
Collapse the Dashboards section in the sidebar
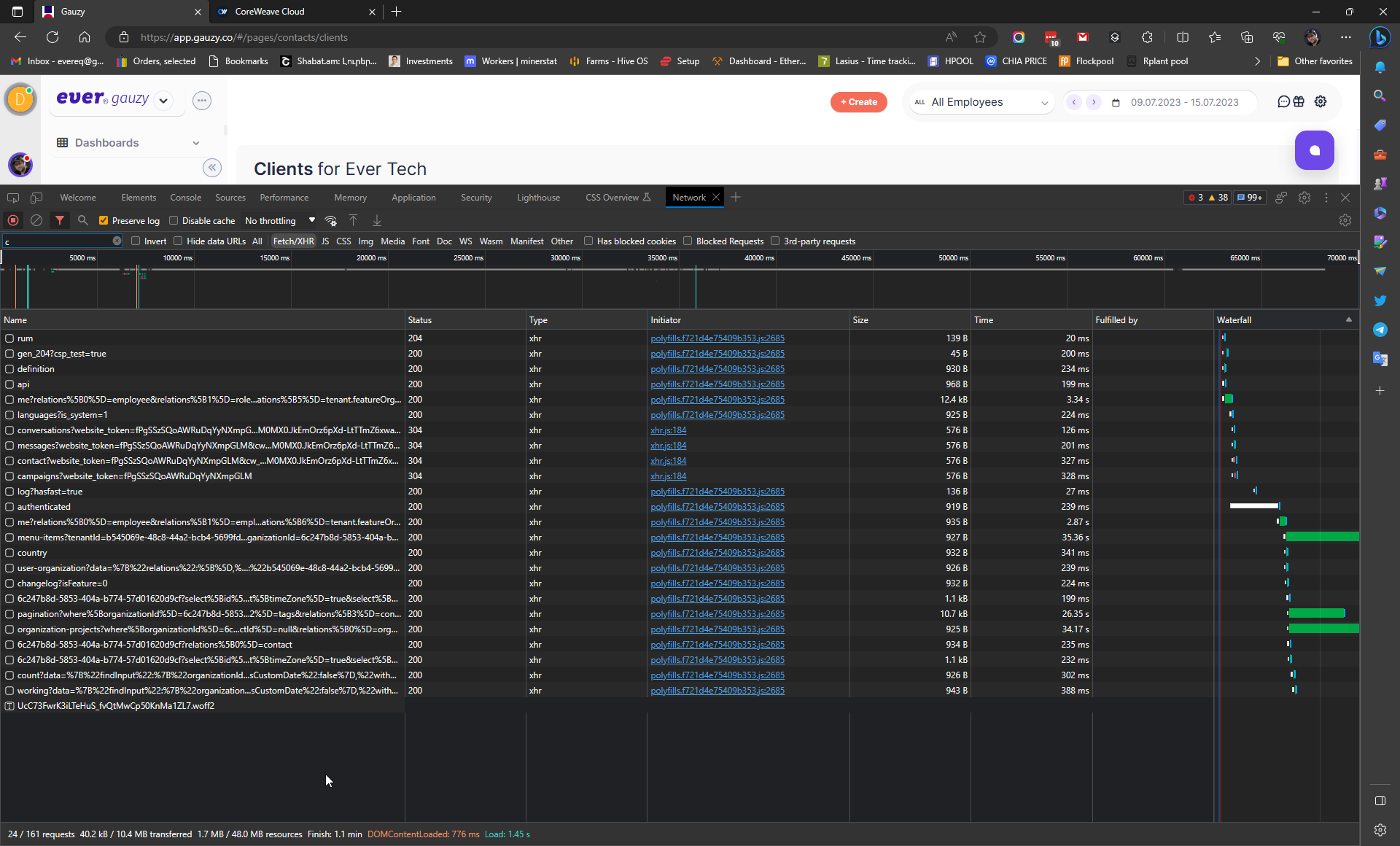(197, 142)
